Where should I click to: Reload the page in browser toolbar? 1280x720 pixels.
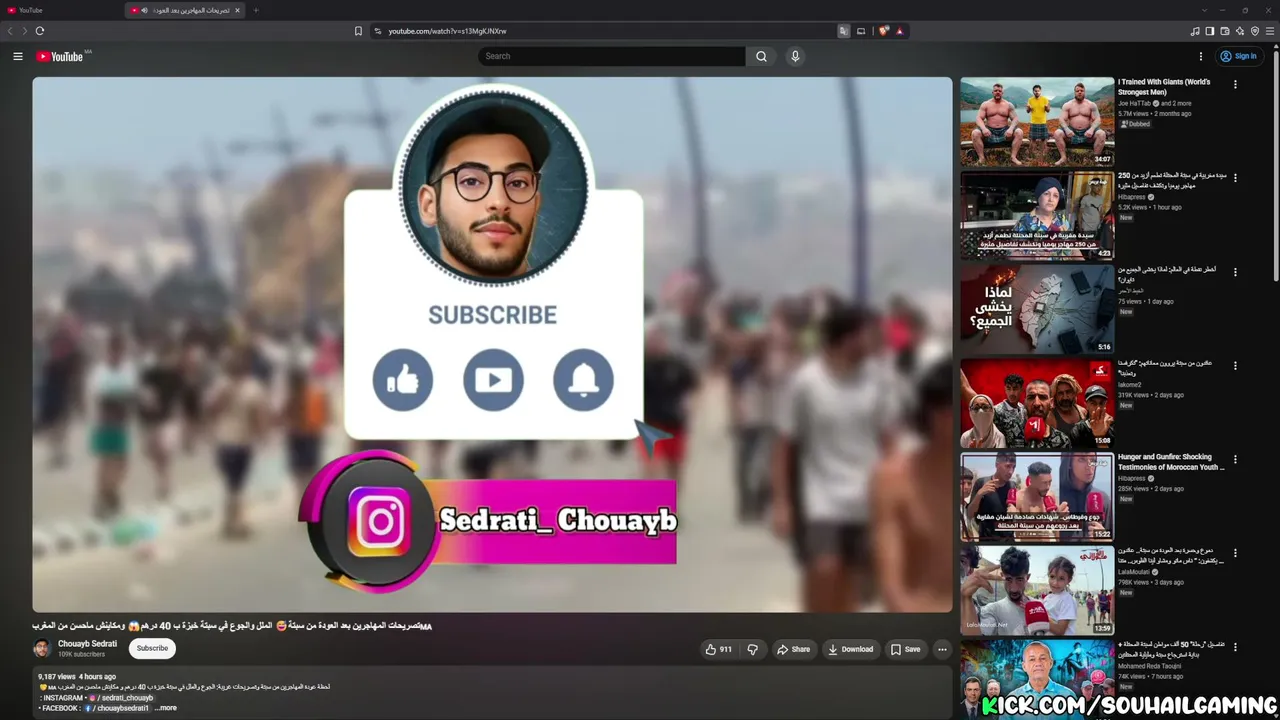(x=40, y=31)
